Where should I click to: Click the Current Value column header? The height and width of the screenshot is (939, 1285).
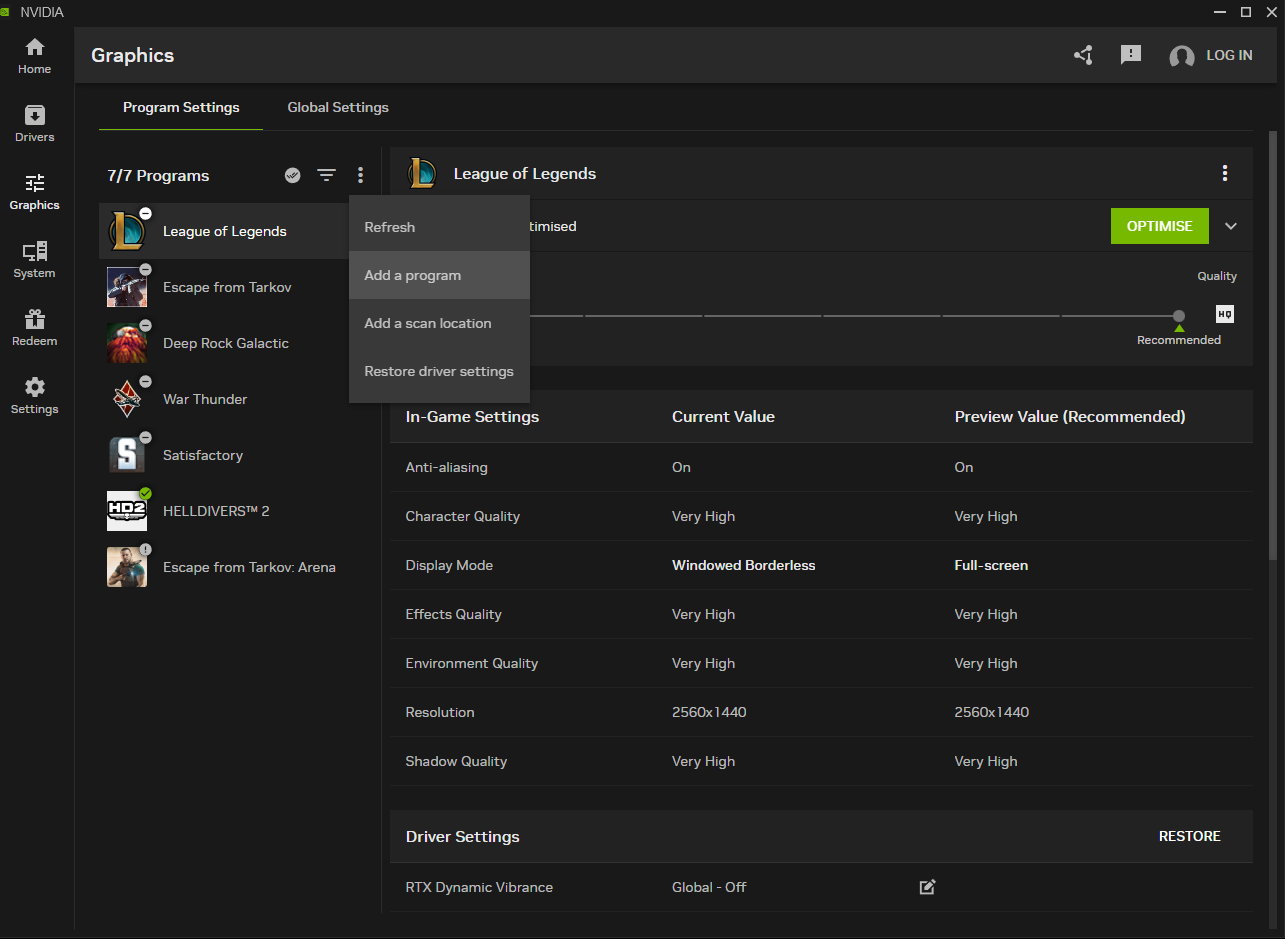pos(723,416)
